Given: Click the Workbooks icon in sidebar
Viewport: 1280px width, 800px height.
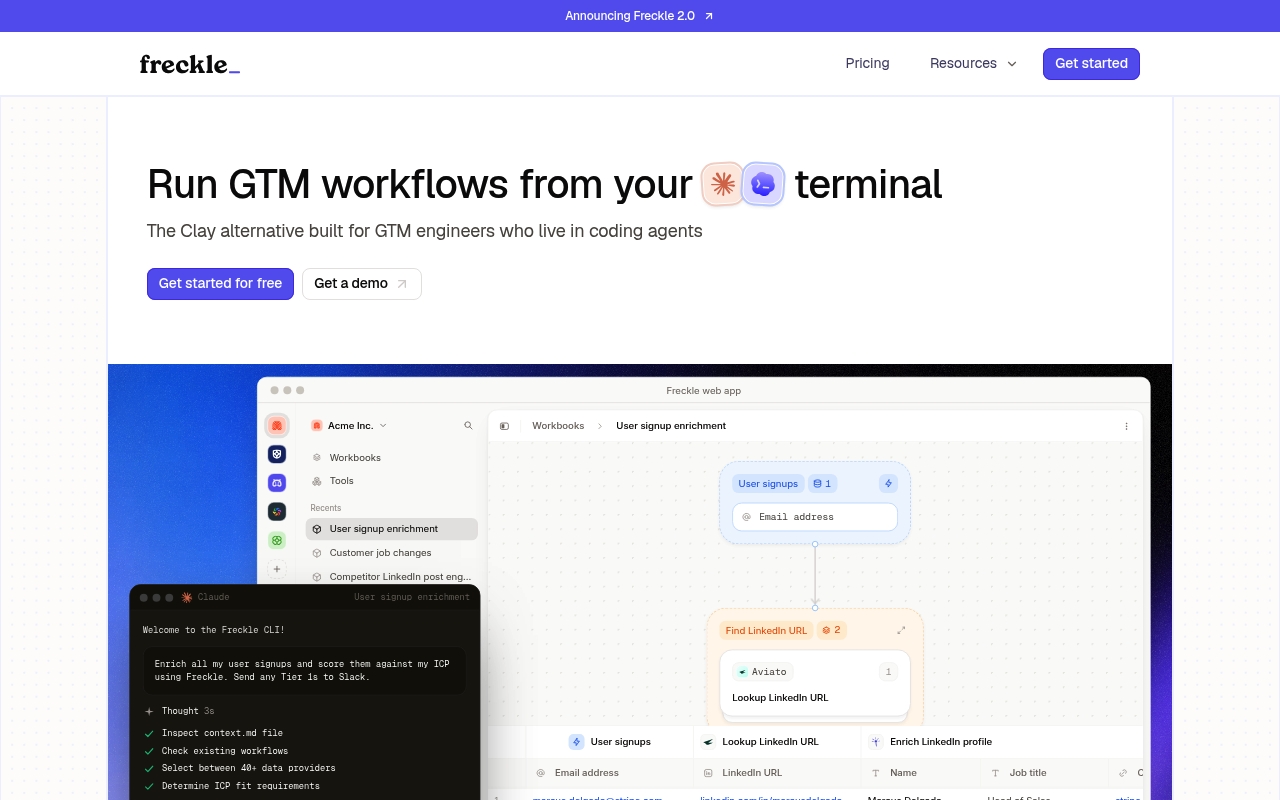Looking at the screenshot, I should click(x=317, y=458).
